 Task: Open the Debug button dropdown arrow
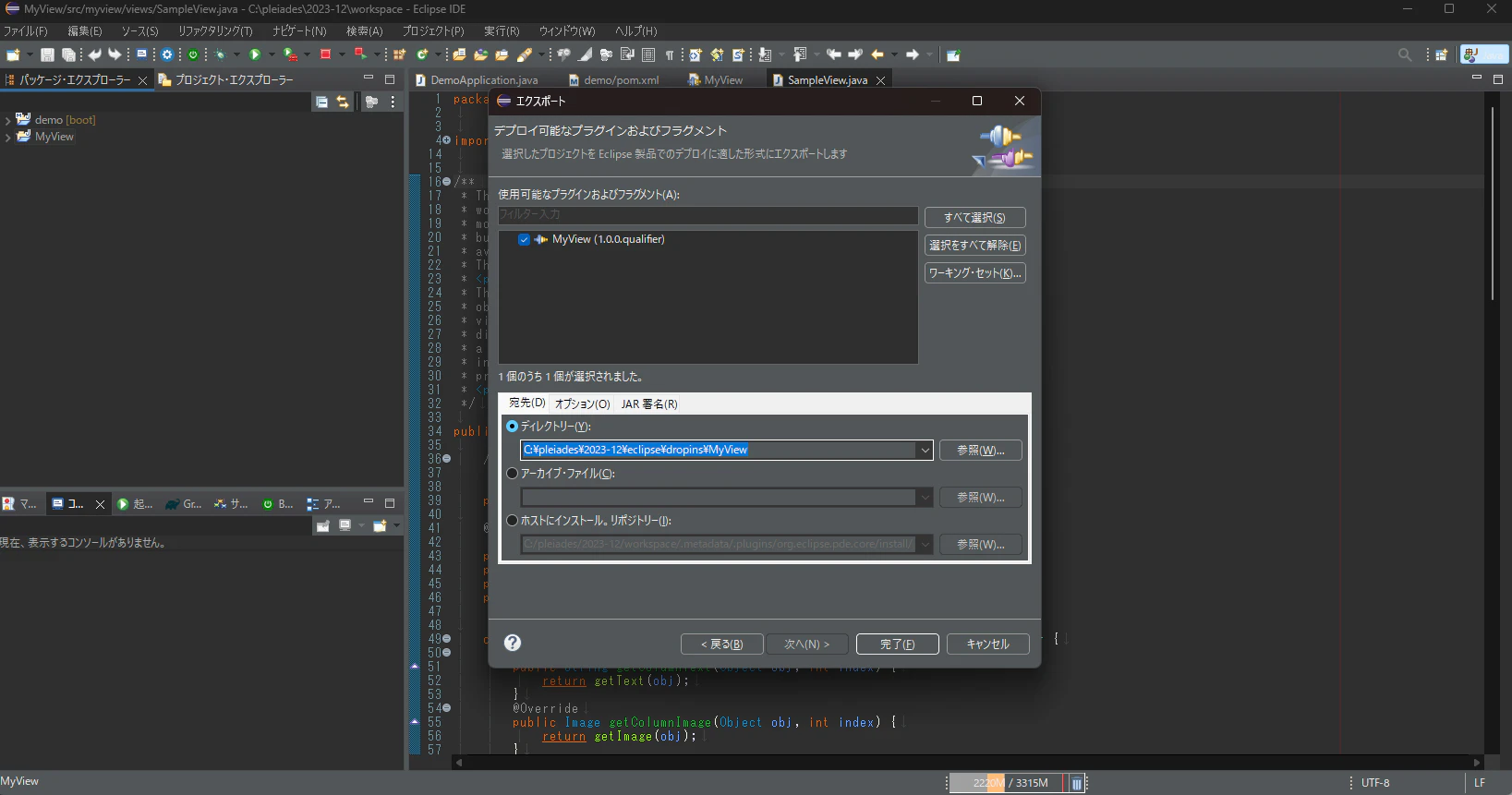tap(236, 55)
